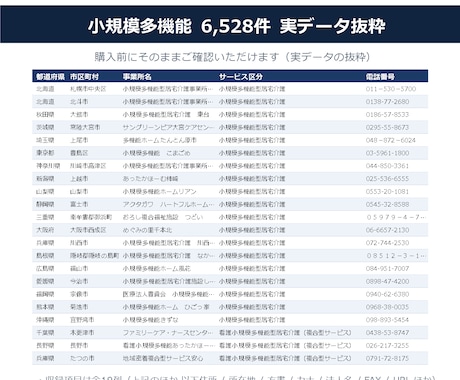The width and height of the screenshot is (460, 380).
Task: Click the 事業所名 column header
Action: (137, 77)
